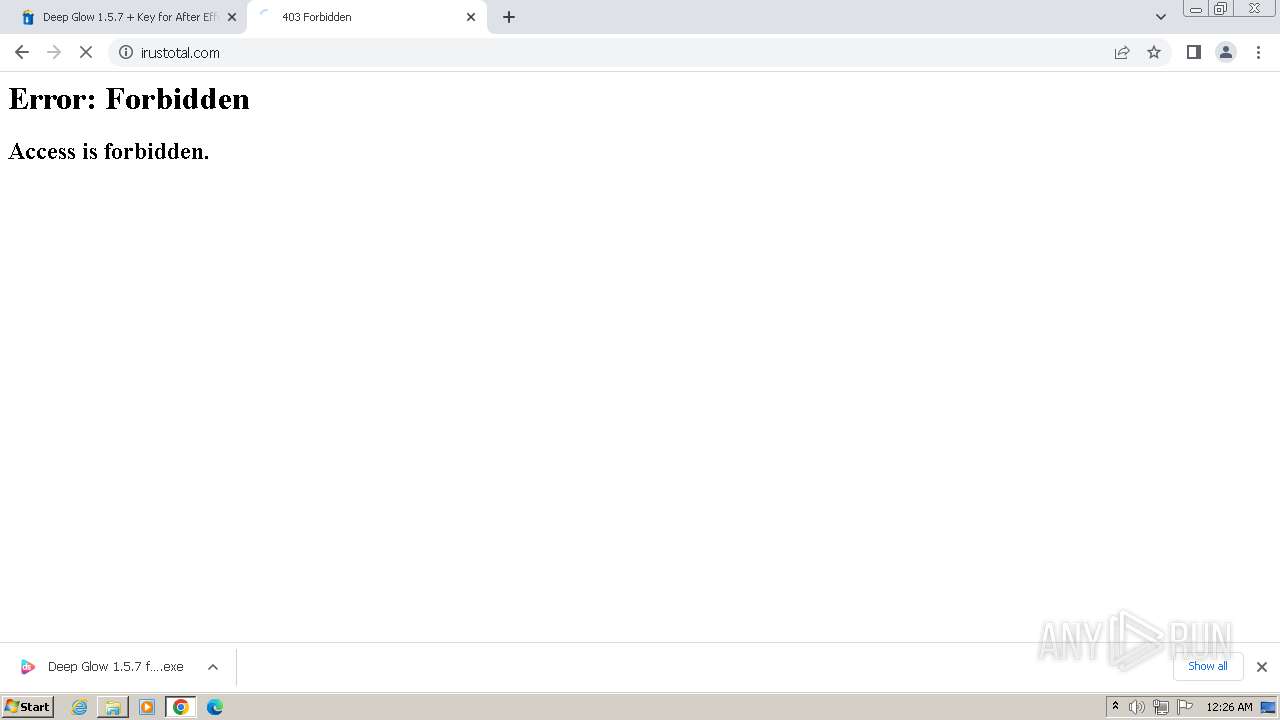Open the browser side panel
Image resolution: width=1280 pixels, height=720 pixels.
coord(1193,52)
